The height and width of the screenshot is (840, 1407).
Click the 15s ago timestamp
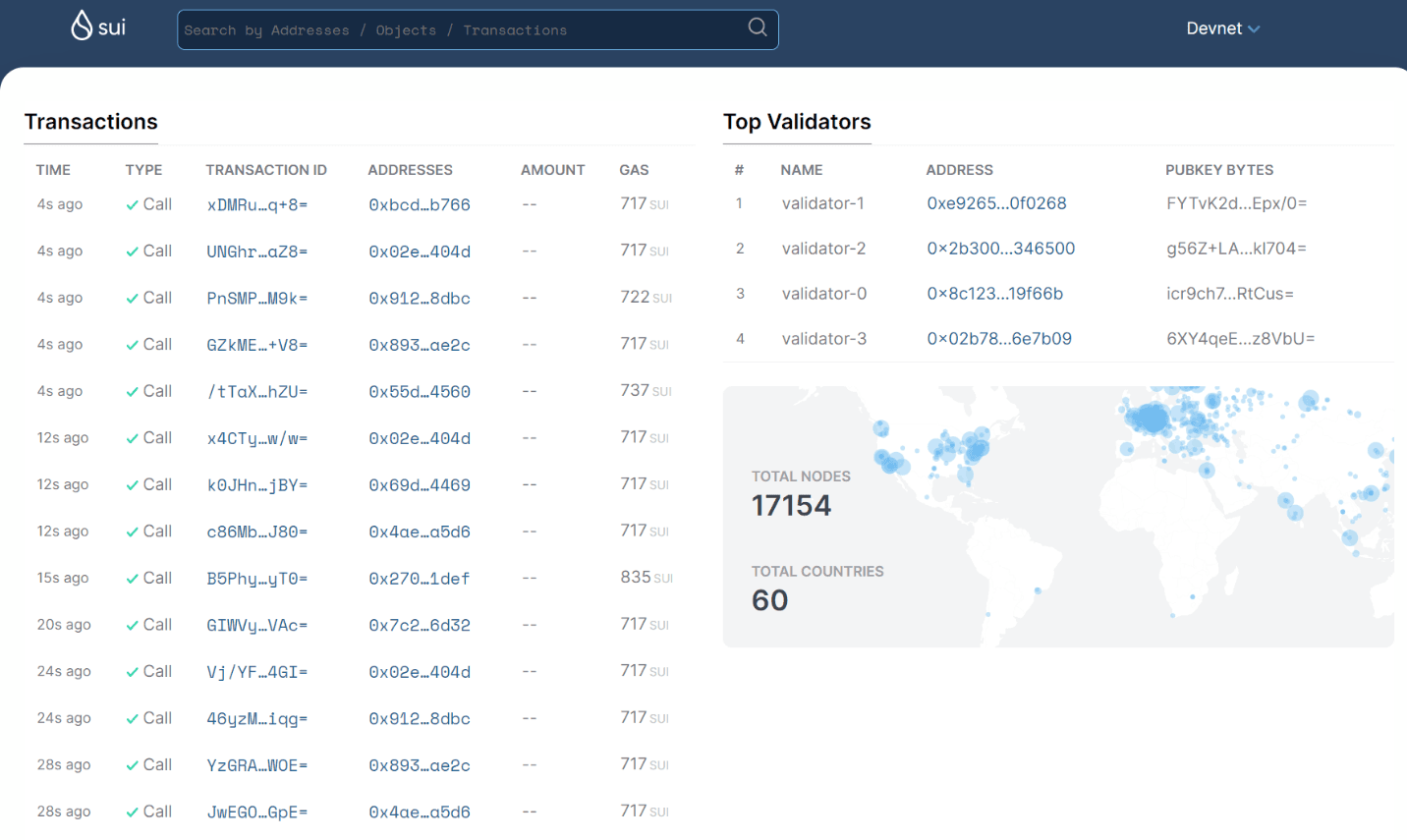[63, 578]
